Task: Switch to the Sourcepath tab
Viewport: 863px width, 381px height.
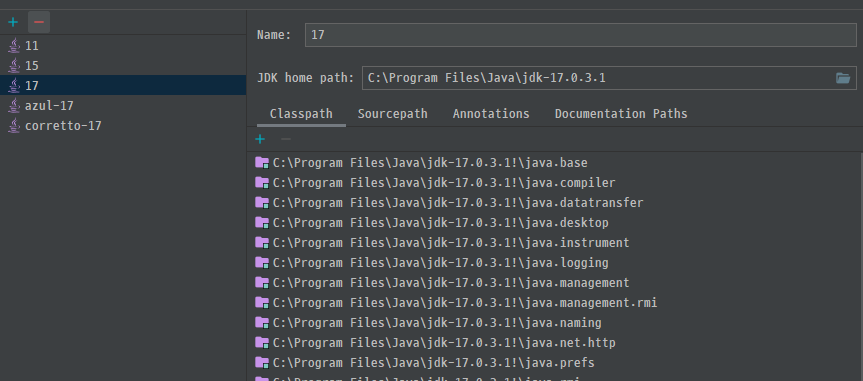Action: pyautogui.click(x=392, y=114)
